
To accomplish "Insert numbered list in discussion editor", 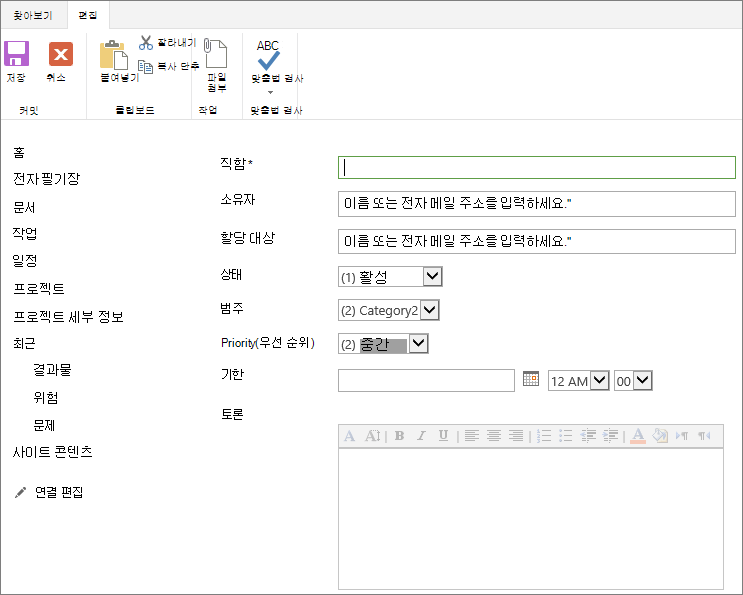I will [544, 436].
